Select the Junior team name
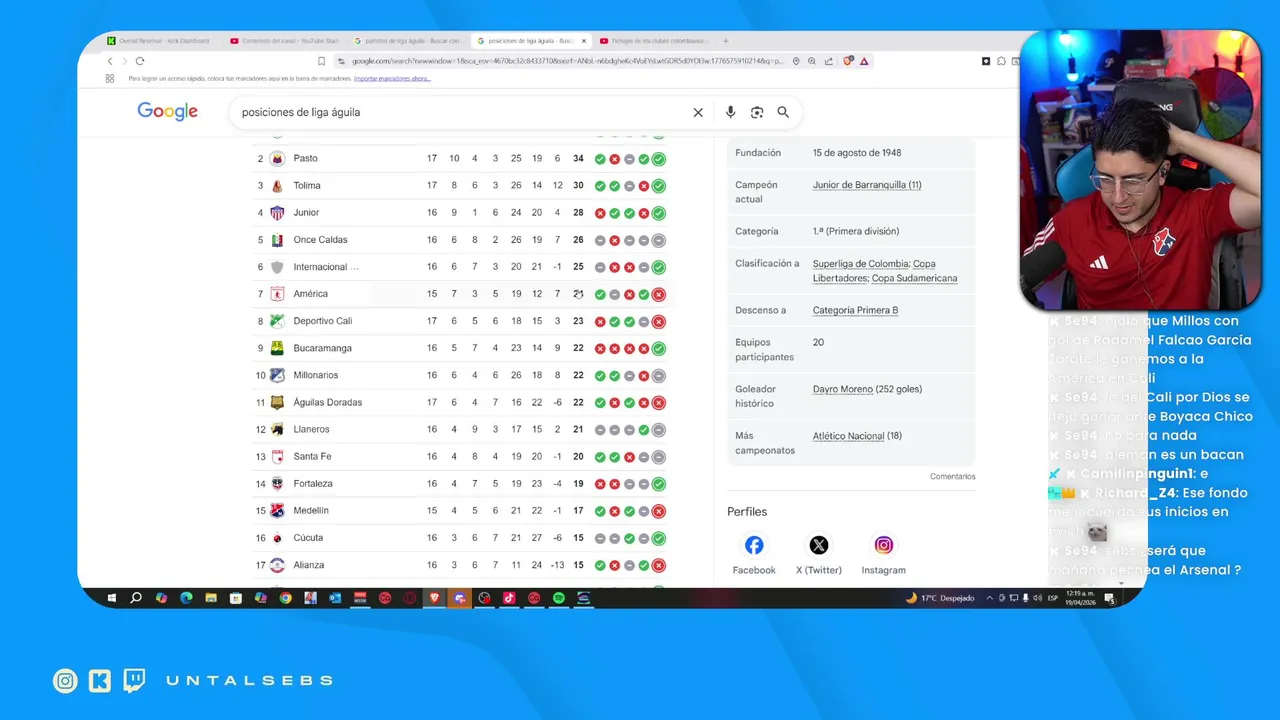This screenshot has width=1280, height=720. (x=306, y=212)
